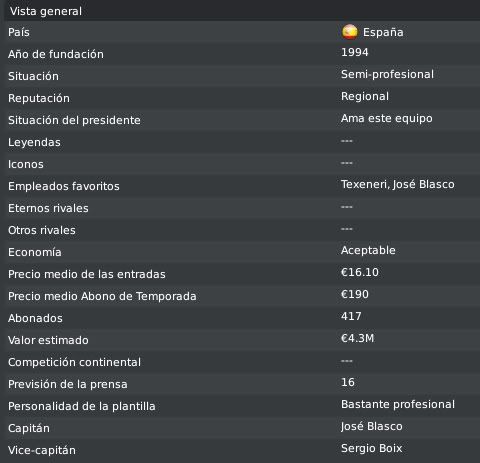Click Bastante profesional squad personality

point(398,404)
